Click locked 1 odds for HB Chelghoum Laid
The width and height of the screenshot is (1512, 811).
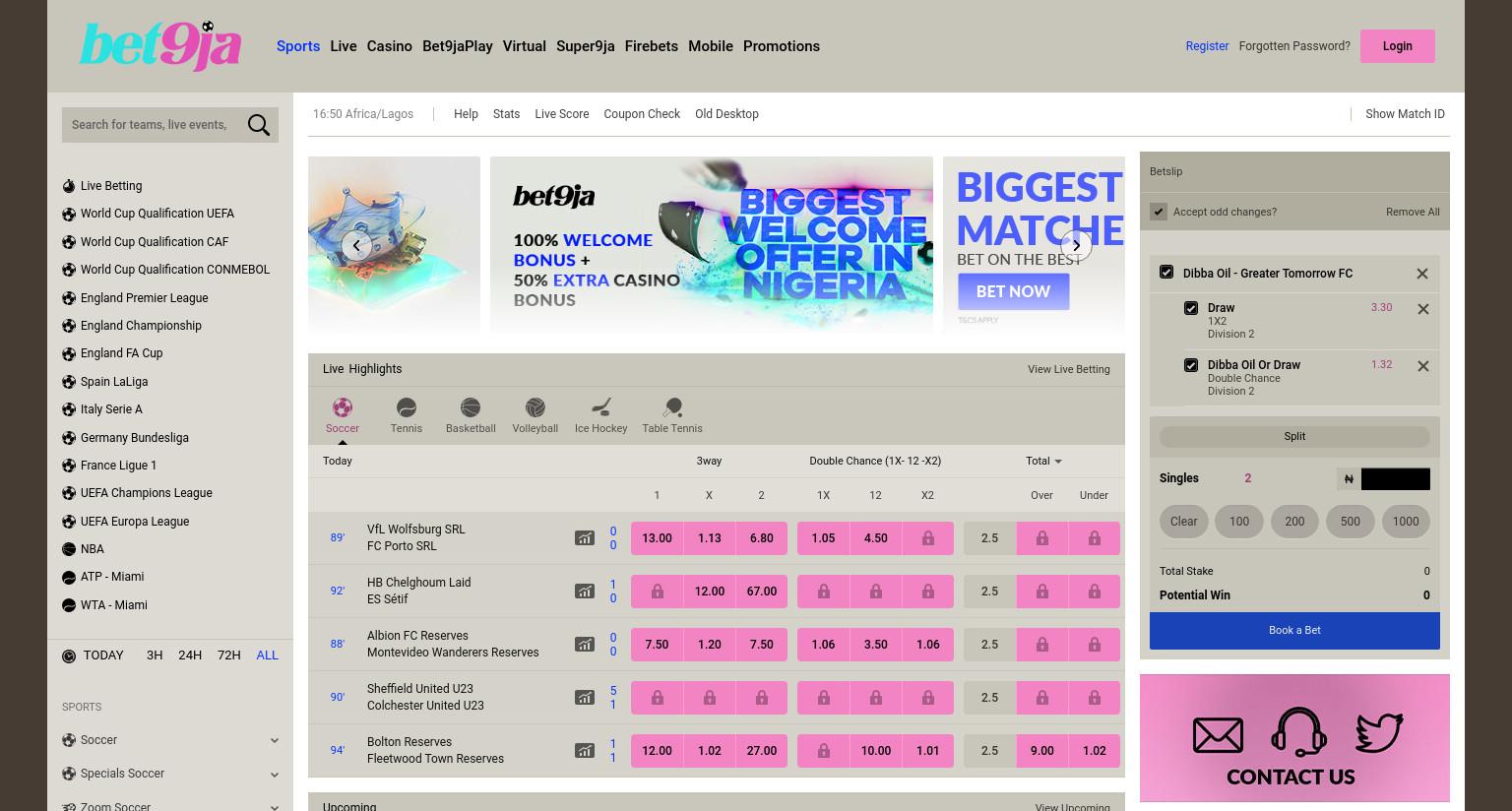click(657, 592)
